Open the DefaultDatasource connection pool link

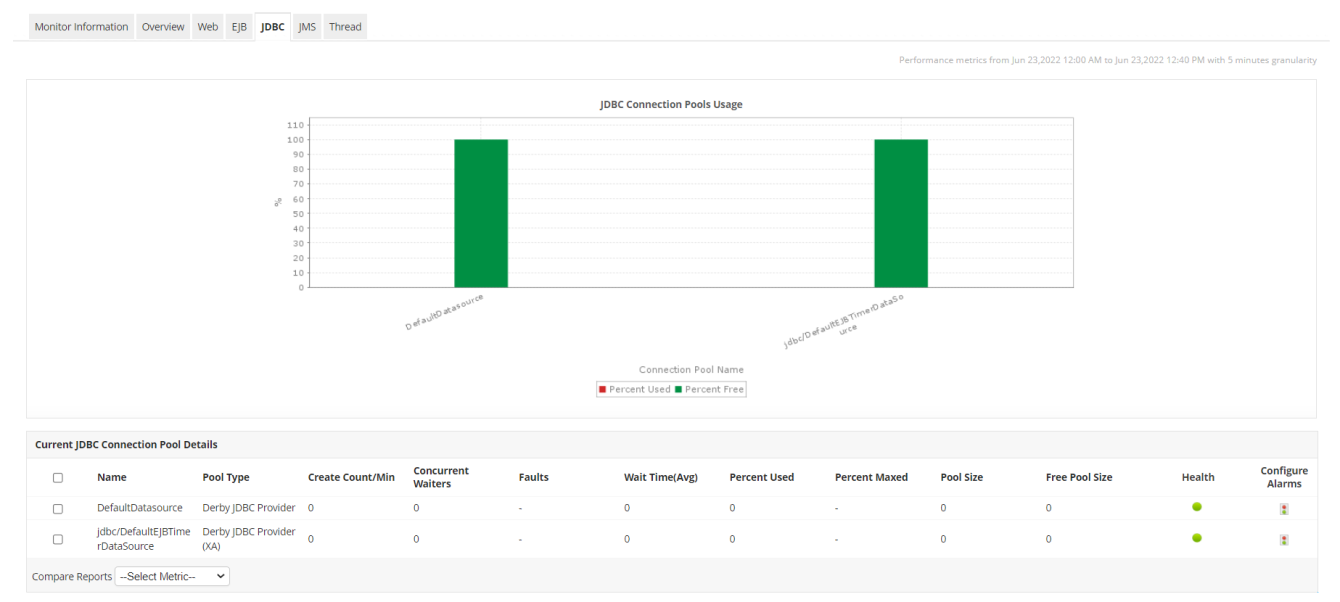point(142,508)
